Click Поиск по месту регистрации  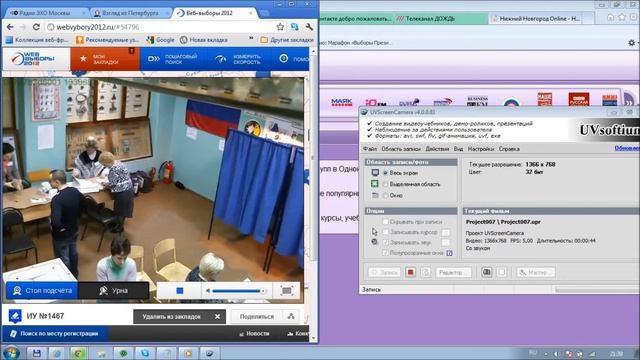point(55,333)
